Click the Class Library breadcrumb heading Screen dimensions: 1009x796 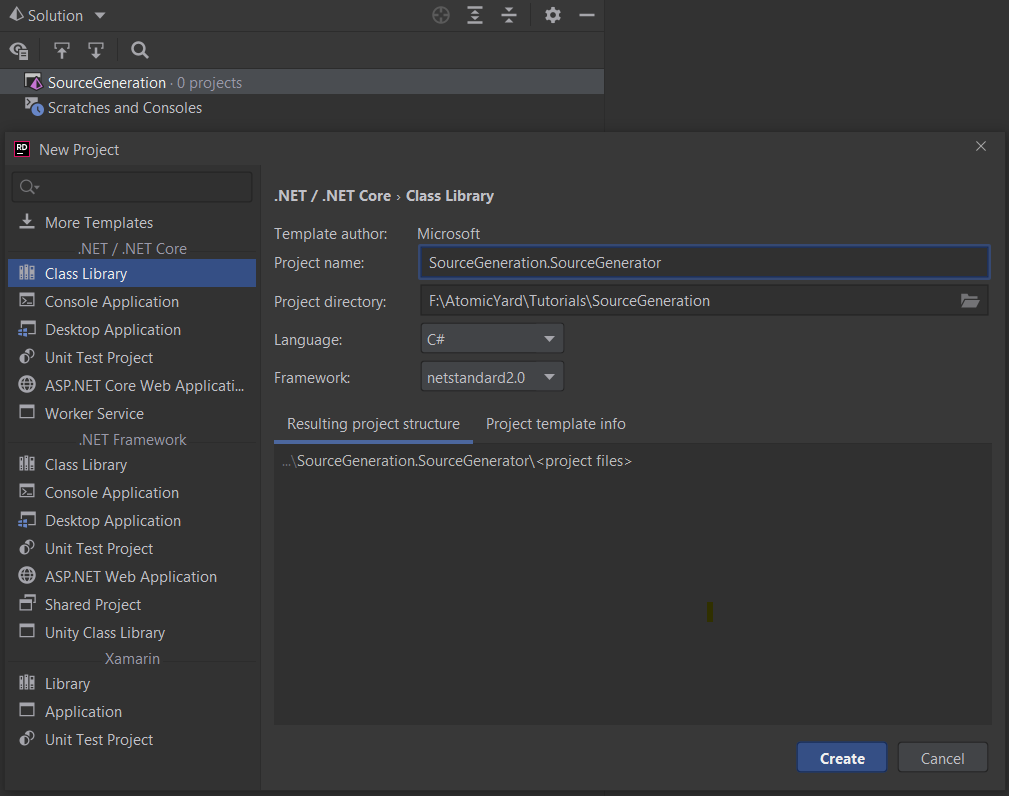coord(450,196)
